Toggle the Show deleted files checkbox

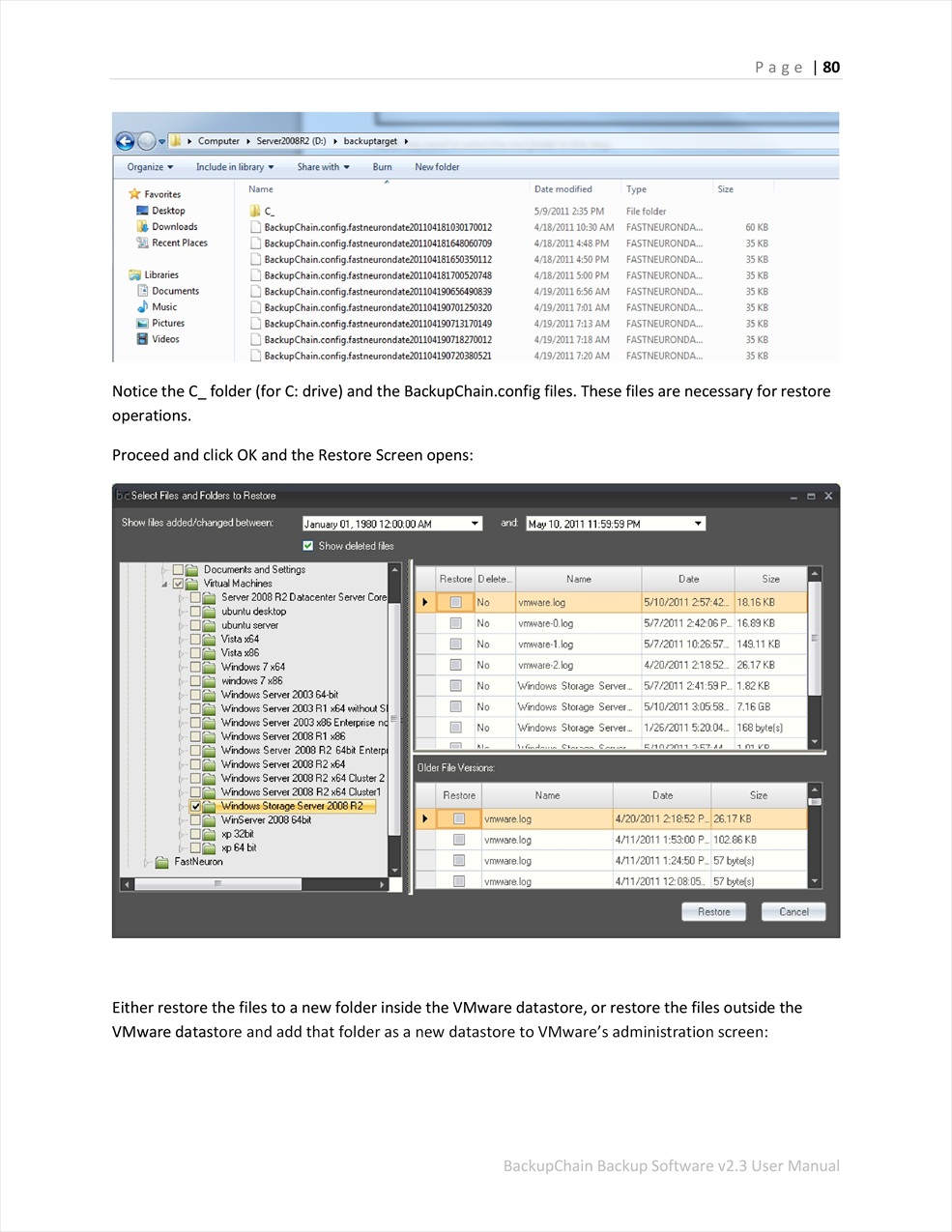click(308, 546)
